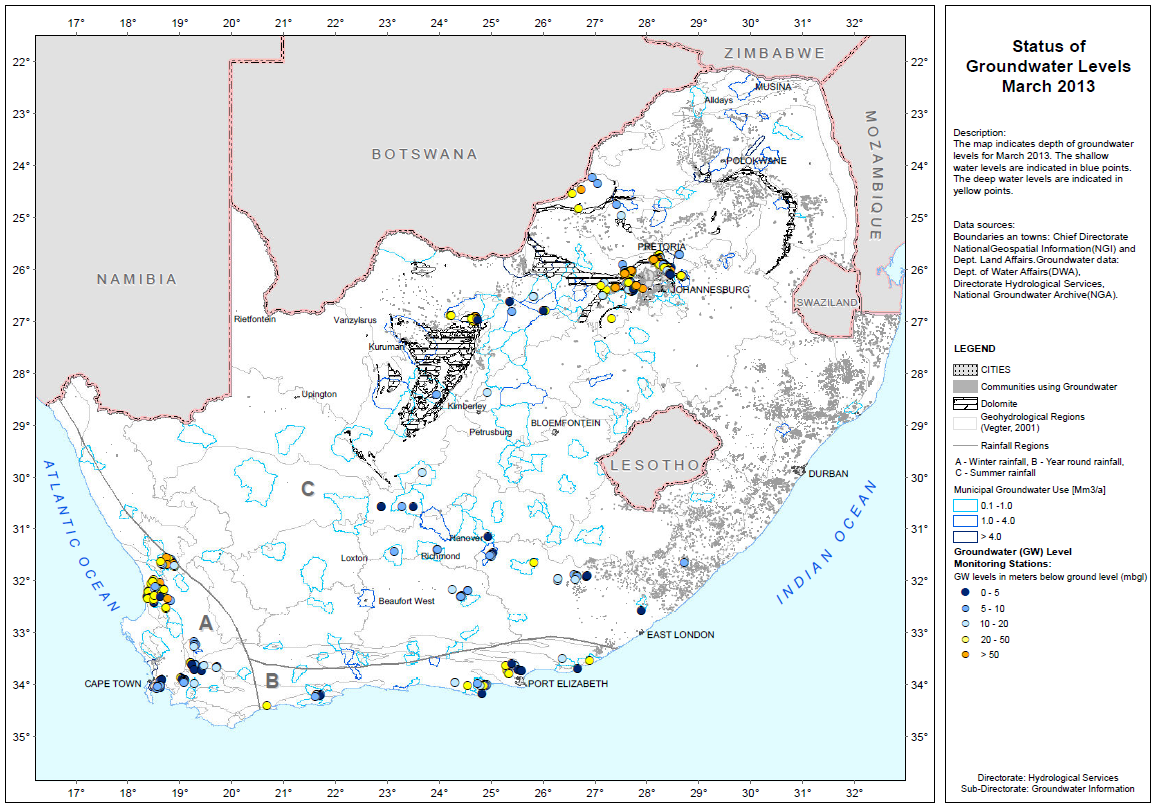Screen dimensions: 1160x806
Task: Click the > 4.0 municipal use legend box
Action: (x=966, y=537)
